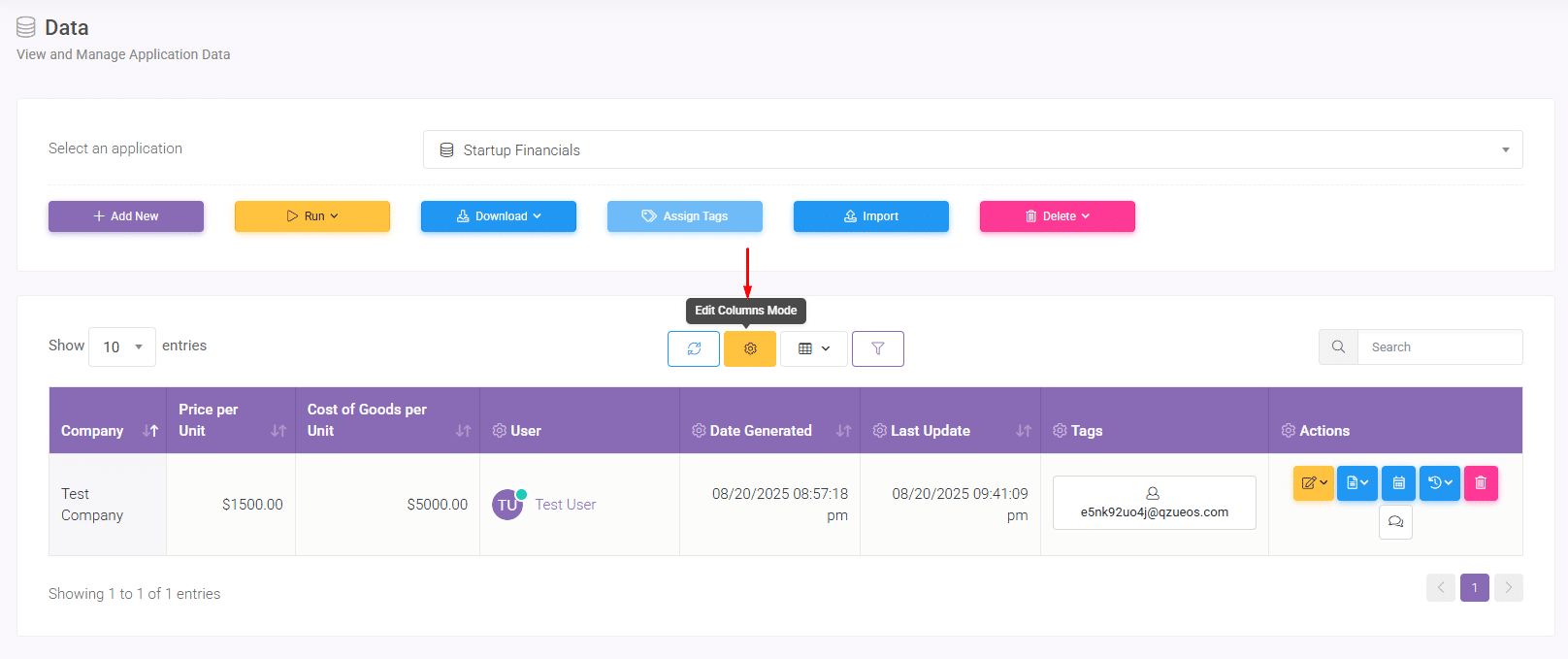The height and width of the screenshot is (659, 1568).
Task: Open the table columns visibility dropdown
Action: click(x=814, y=348)
